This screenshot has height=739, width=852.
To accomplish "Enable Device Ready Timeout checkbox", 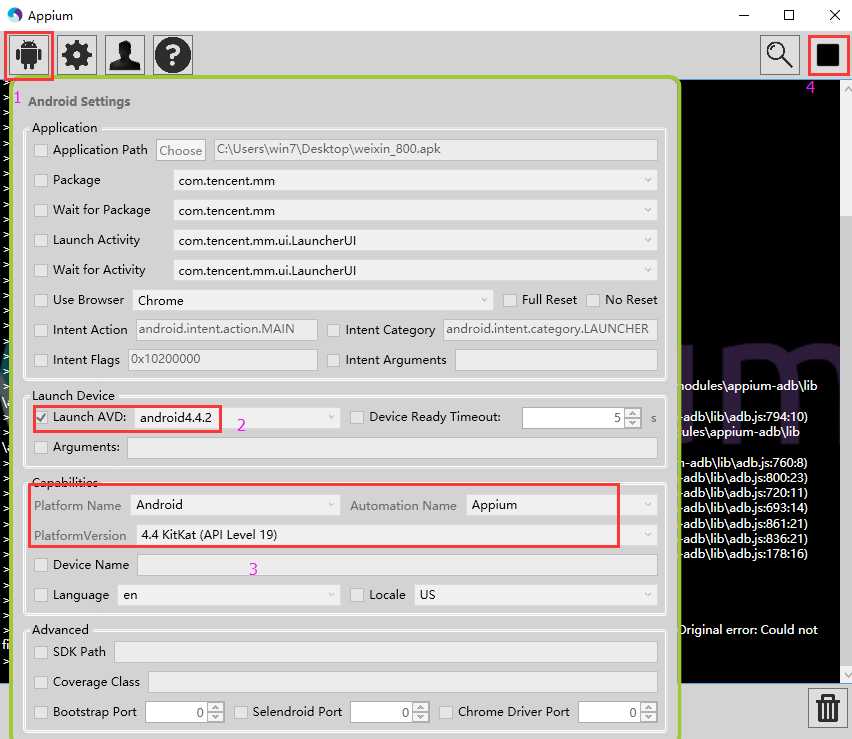I will [x=357, y=417].
